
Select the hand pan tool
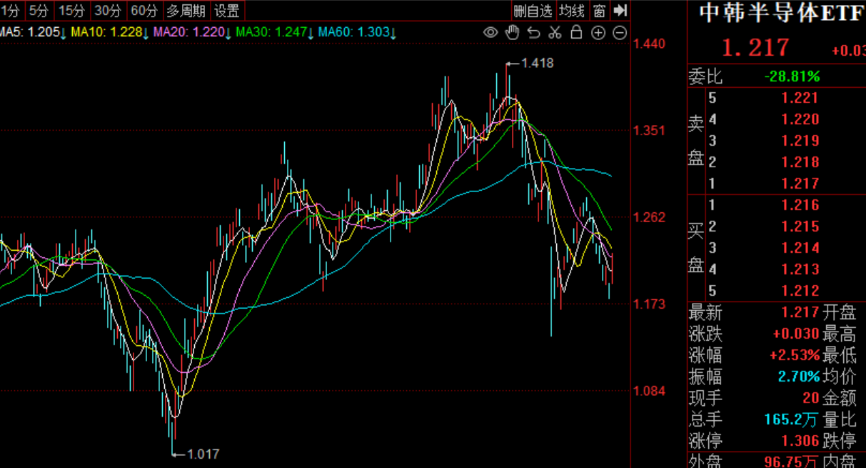512,33
